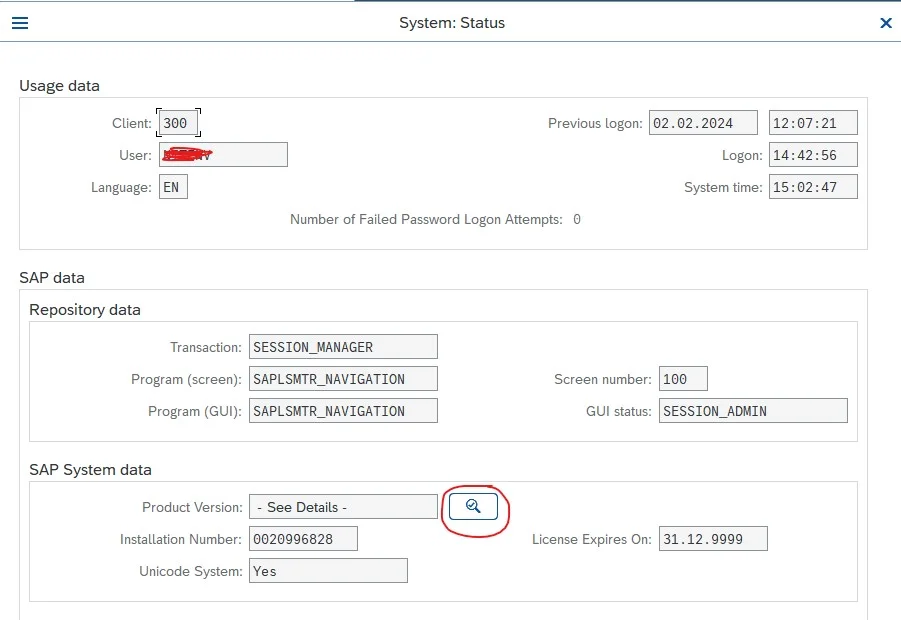Click License Expires On field 31.12.9999

(x=713, y=538)
